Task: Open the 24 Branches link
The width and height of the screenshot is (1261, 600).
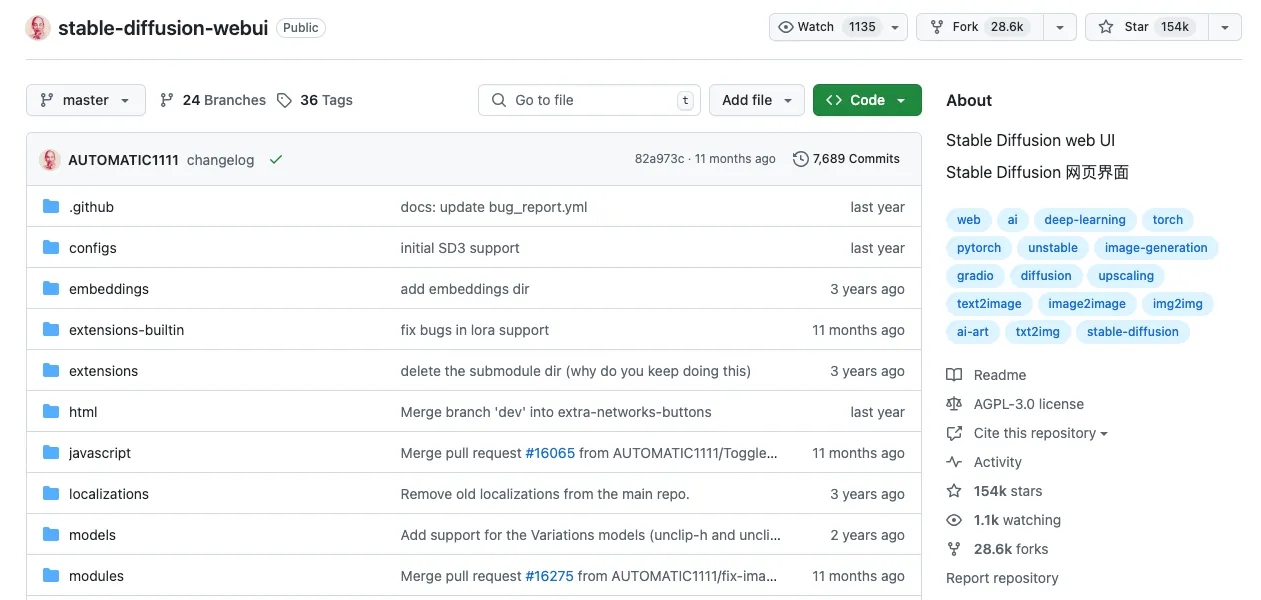Action: tap(213, 100)
